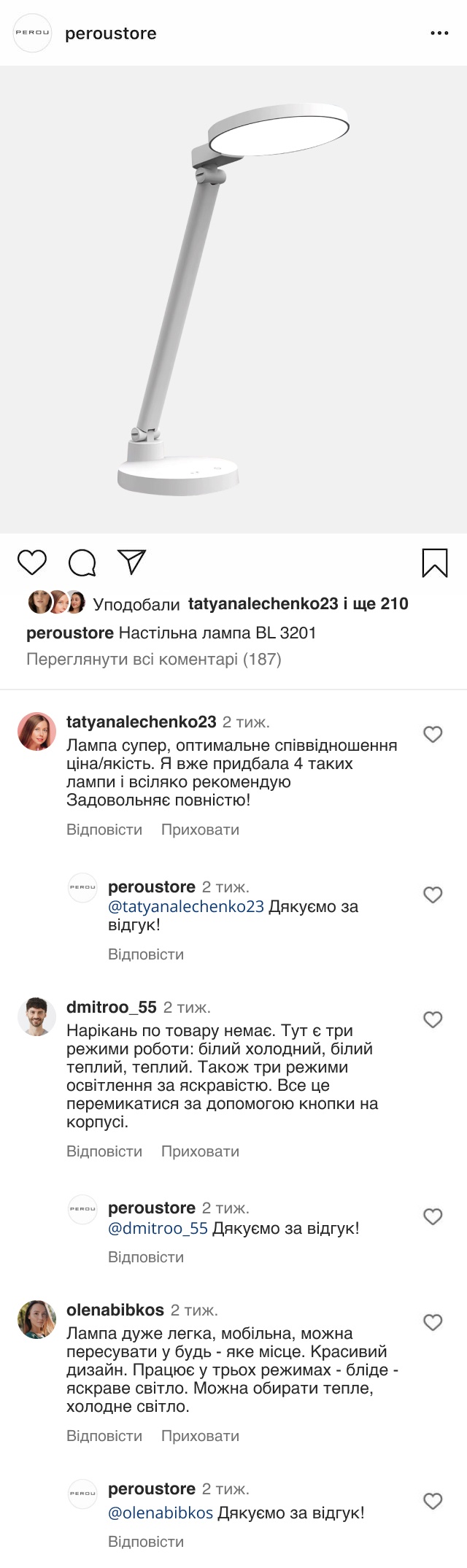Open comments via speech bubble icon
This screenshot has height=1568, width=467.
click(x=82, y=563)
